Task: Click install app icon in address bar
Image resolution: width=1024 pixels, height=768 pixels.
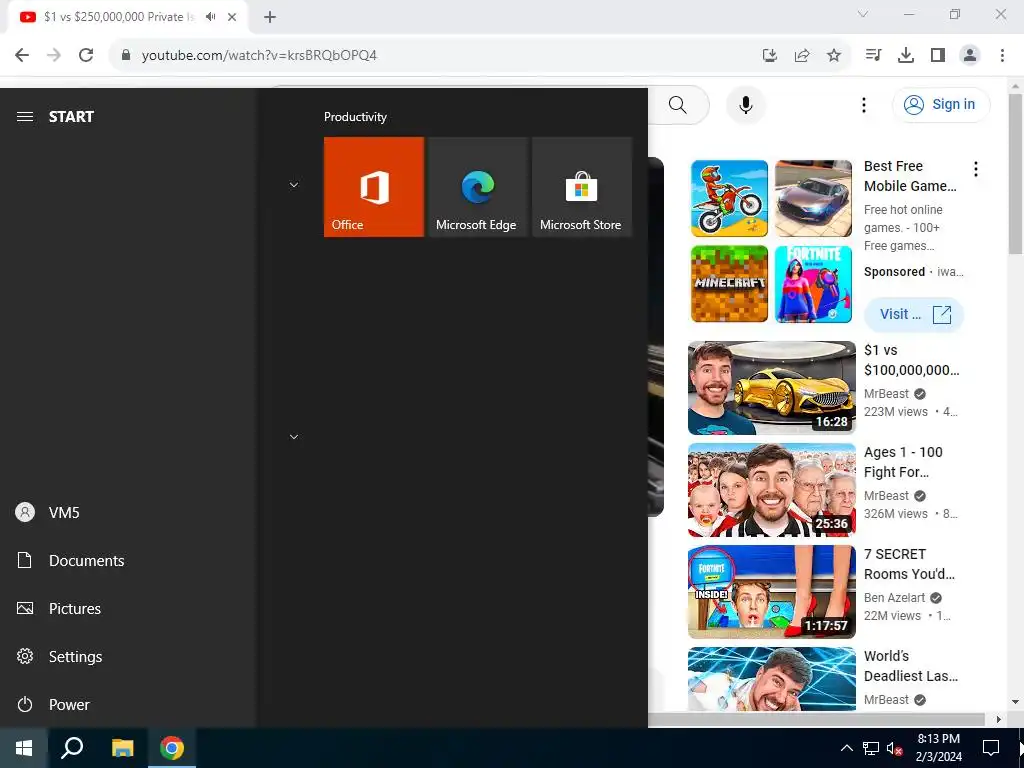Action: point(770,56)
